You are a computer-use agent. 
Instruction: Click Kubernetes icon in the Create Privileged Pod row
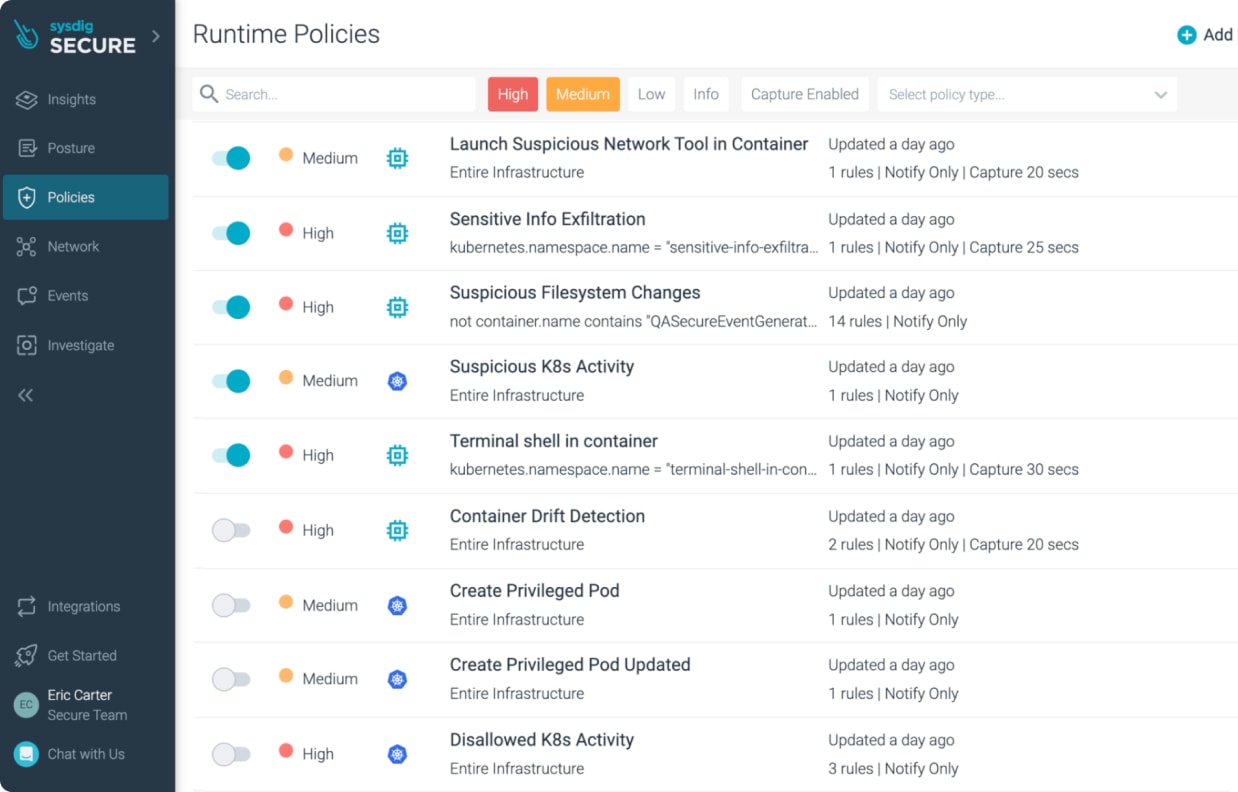tap(397, 605)
